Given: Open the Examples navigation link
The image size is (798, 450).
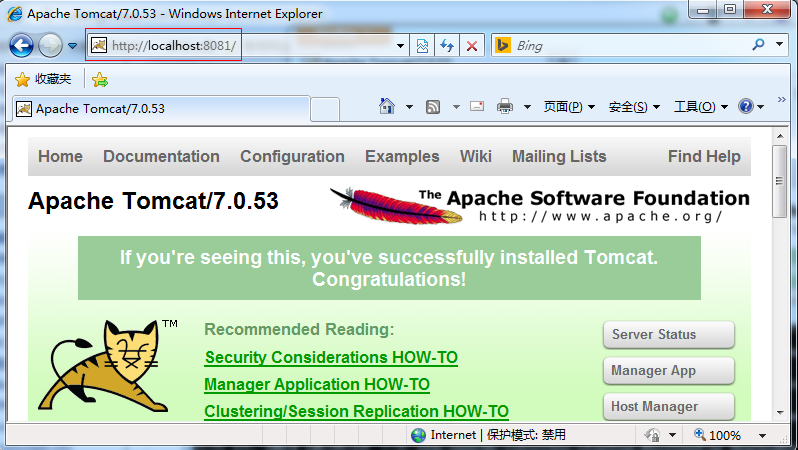Looking at the screenshot, I should click(x=402, y=156).
